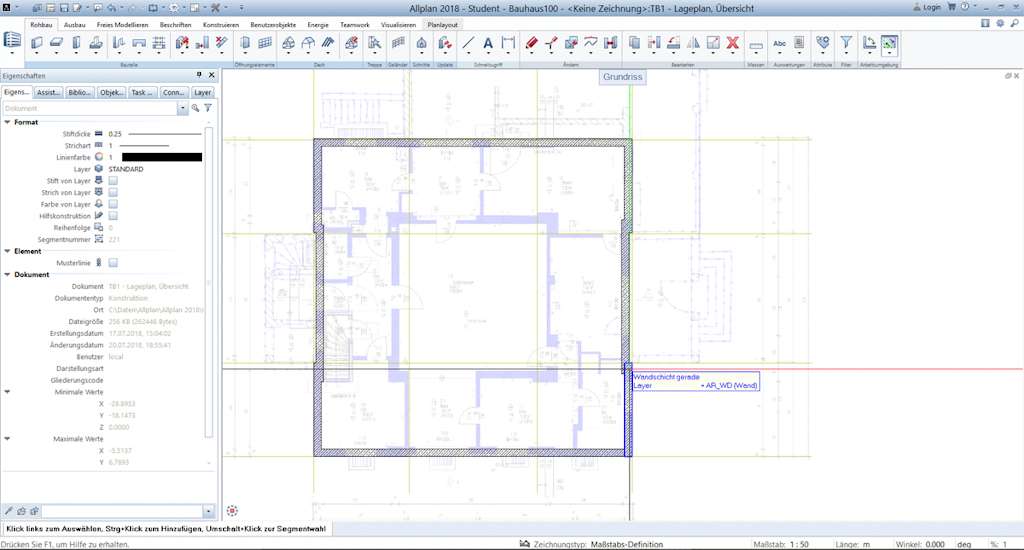1024x550 pixels.
Task: Open the Layer tab in side panel
Action: (203, 92)
